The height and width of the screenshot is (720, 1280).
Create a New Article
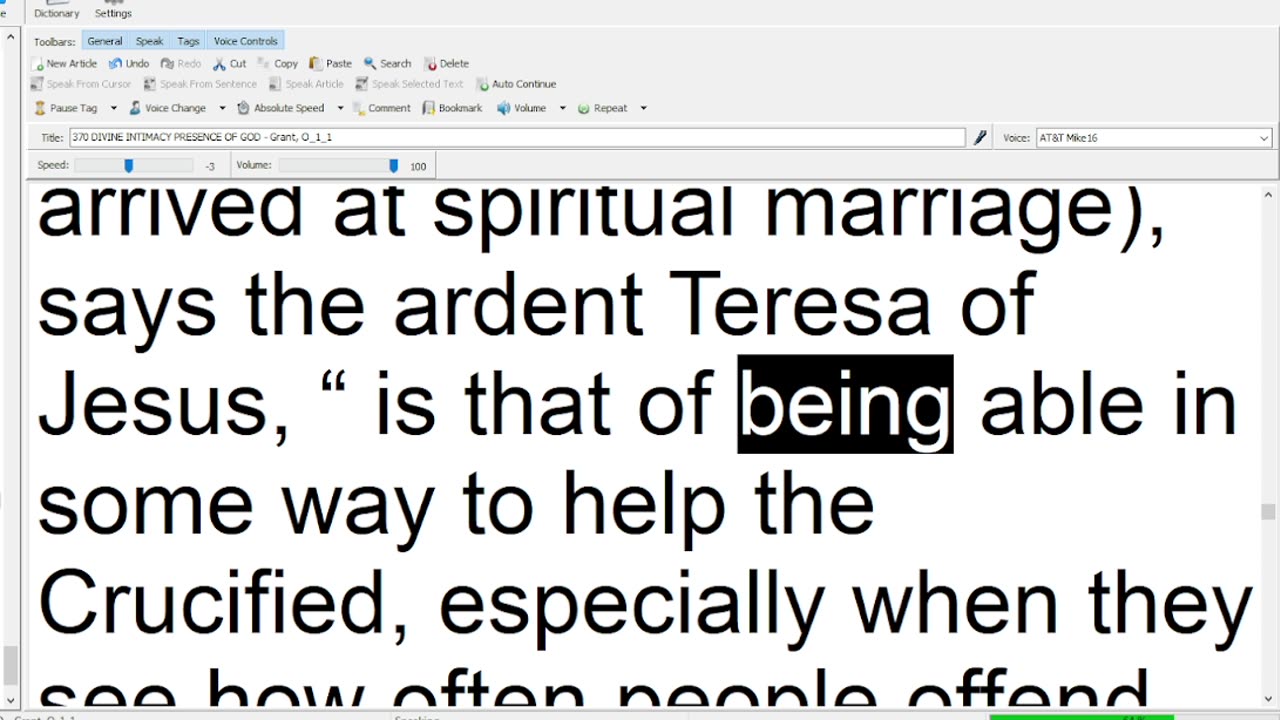[x=65, y=63]
